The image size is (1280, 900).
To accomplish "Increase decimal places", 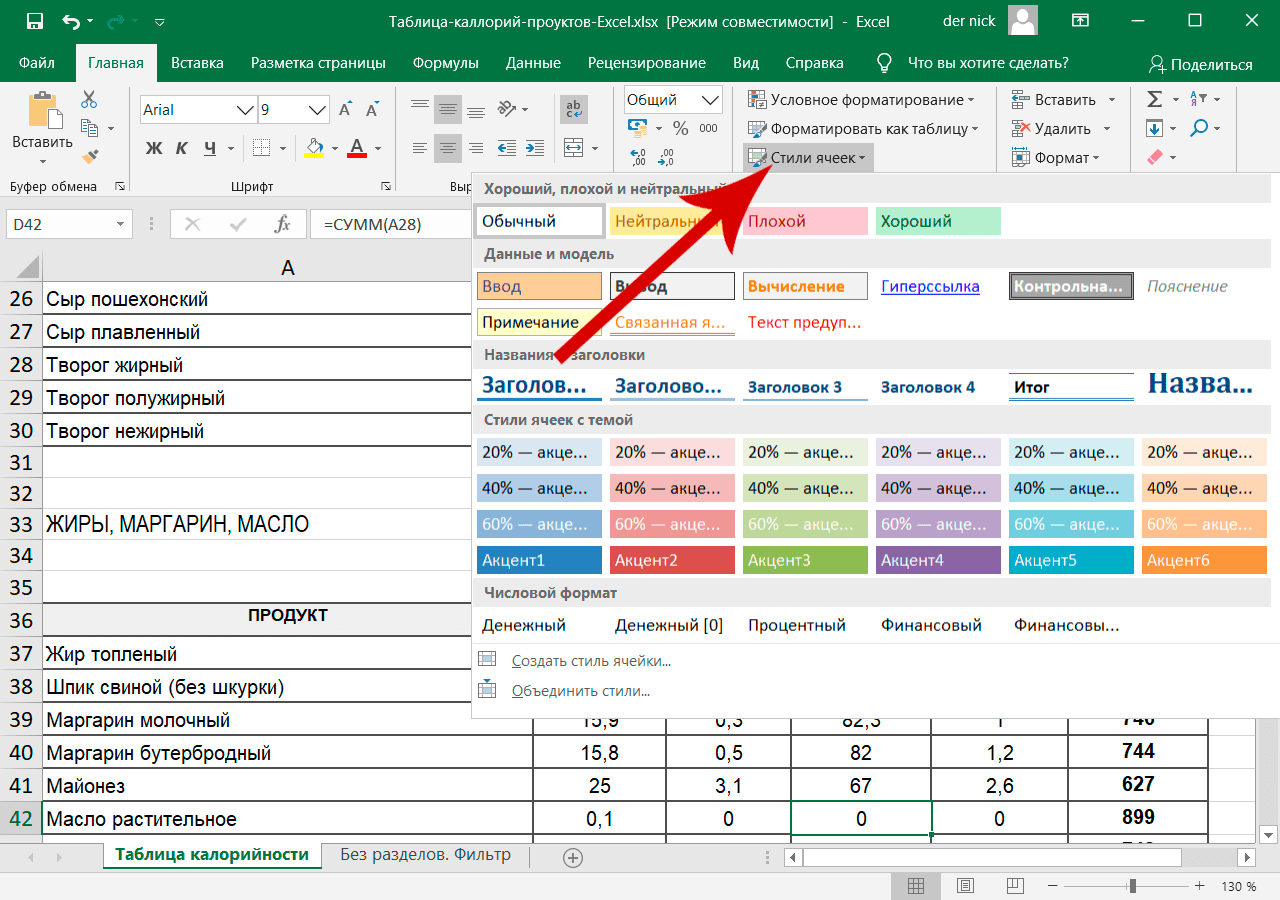I will [638, 157].
